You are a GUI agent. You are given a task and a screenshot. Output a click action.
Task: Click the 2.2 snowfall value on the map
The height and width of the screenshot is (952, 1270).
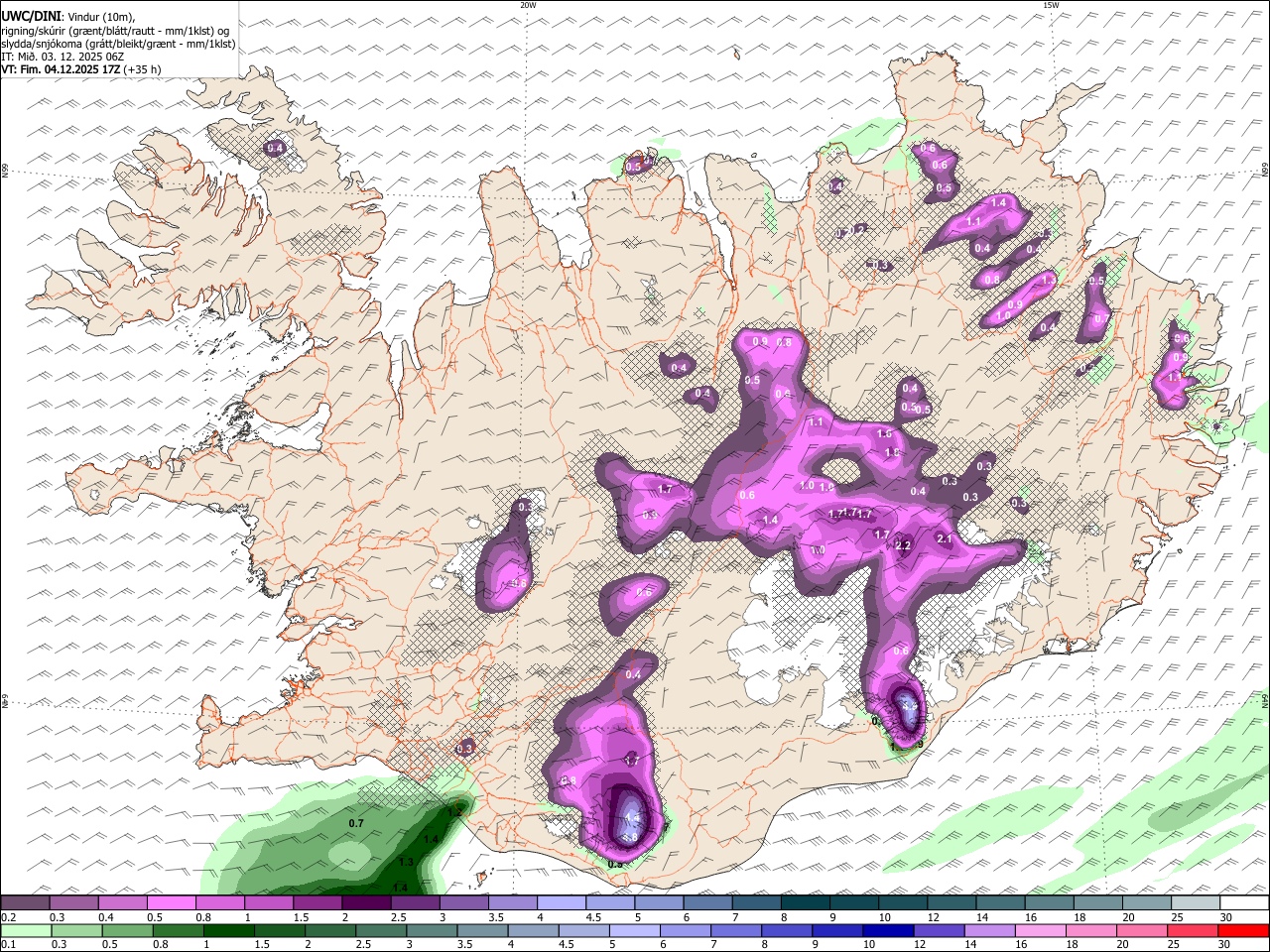903,545
